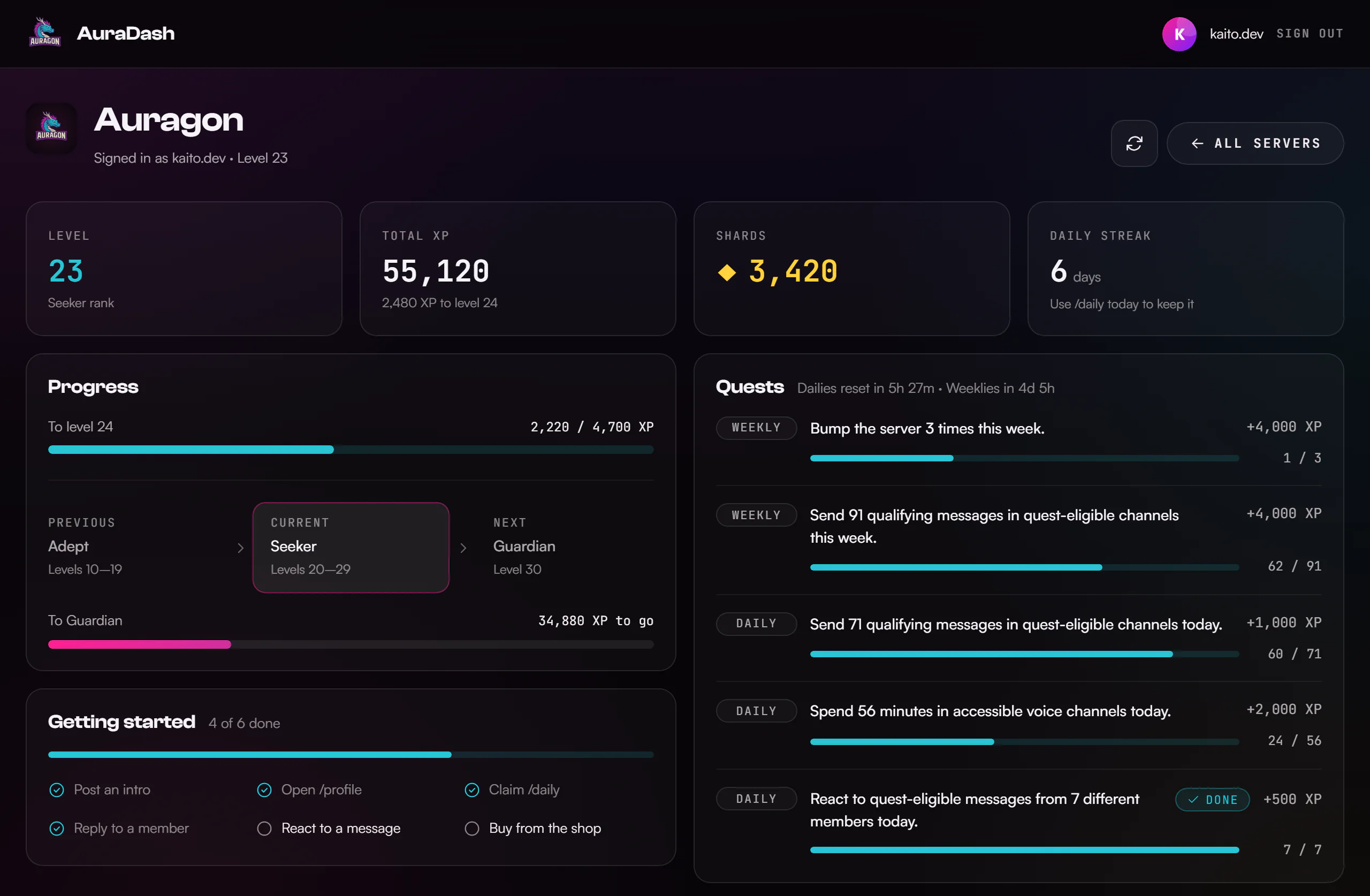Click the AuraDash brand title
The width and height of the screenshot is (1370, 896).
click(125, 33)
